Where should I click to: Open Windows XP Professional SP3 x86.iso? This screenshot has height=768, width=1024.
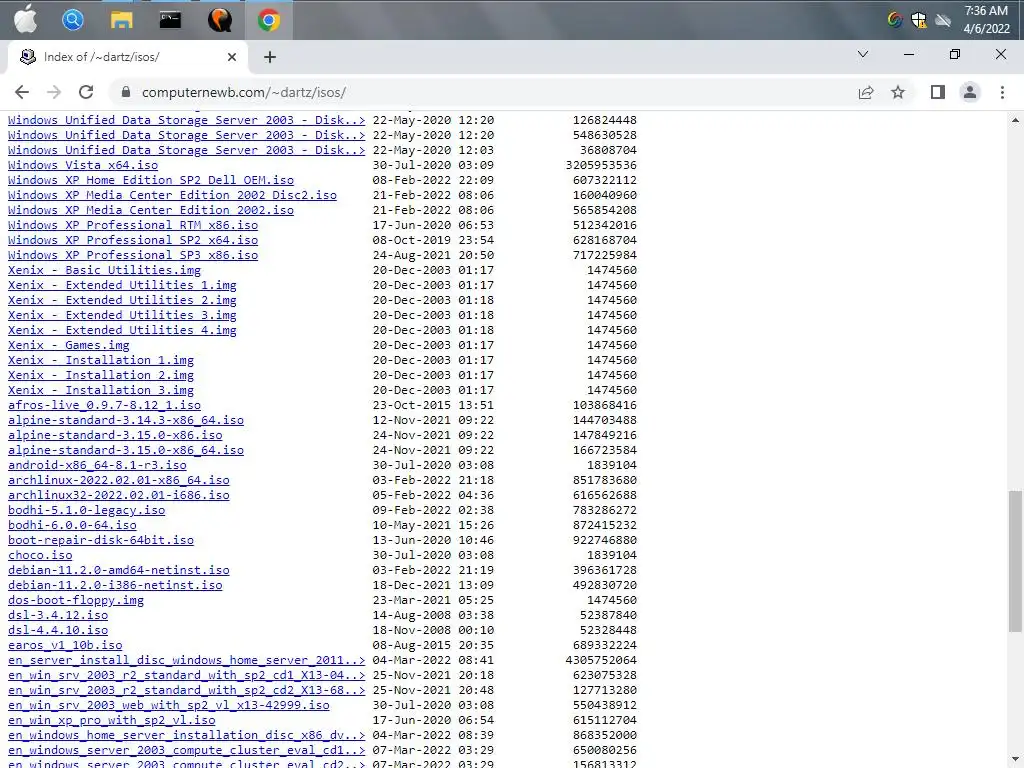[x=133, y=255]
